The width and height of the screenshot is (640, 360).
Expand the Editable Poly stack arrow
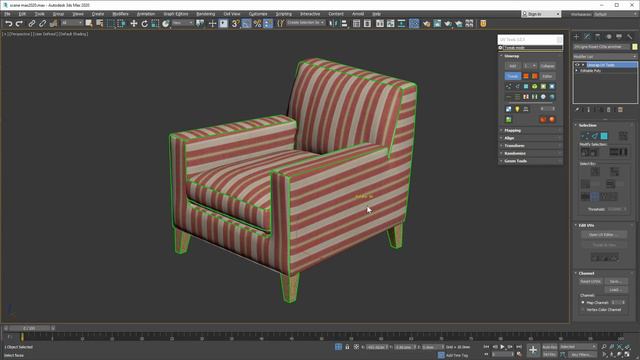click(577, 71)
